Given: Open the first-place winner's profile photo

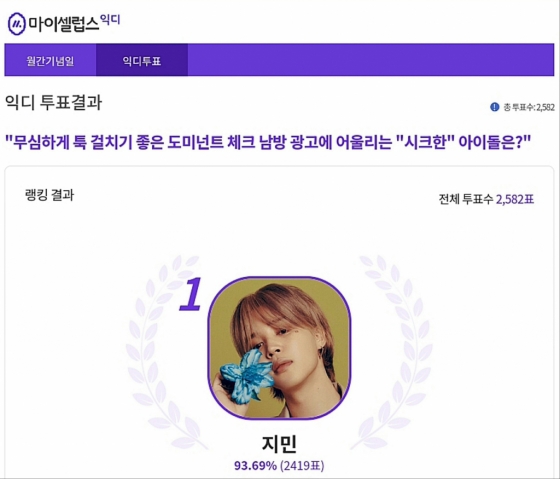Looking at the screenshot, I should point(279,347).
